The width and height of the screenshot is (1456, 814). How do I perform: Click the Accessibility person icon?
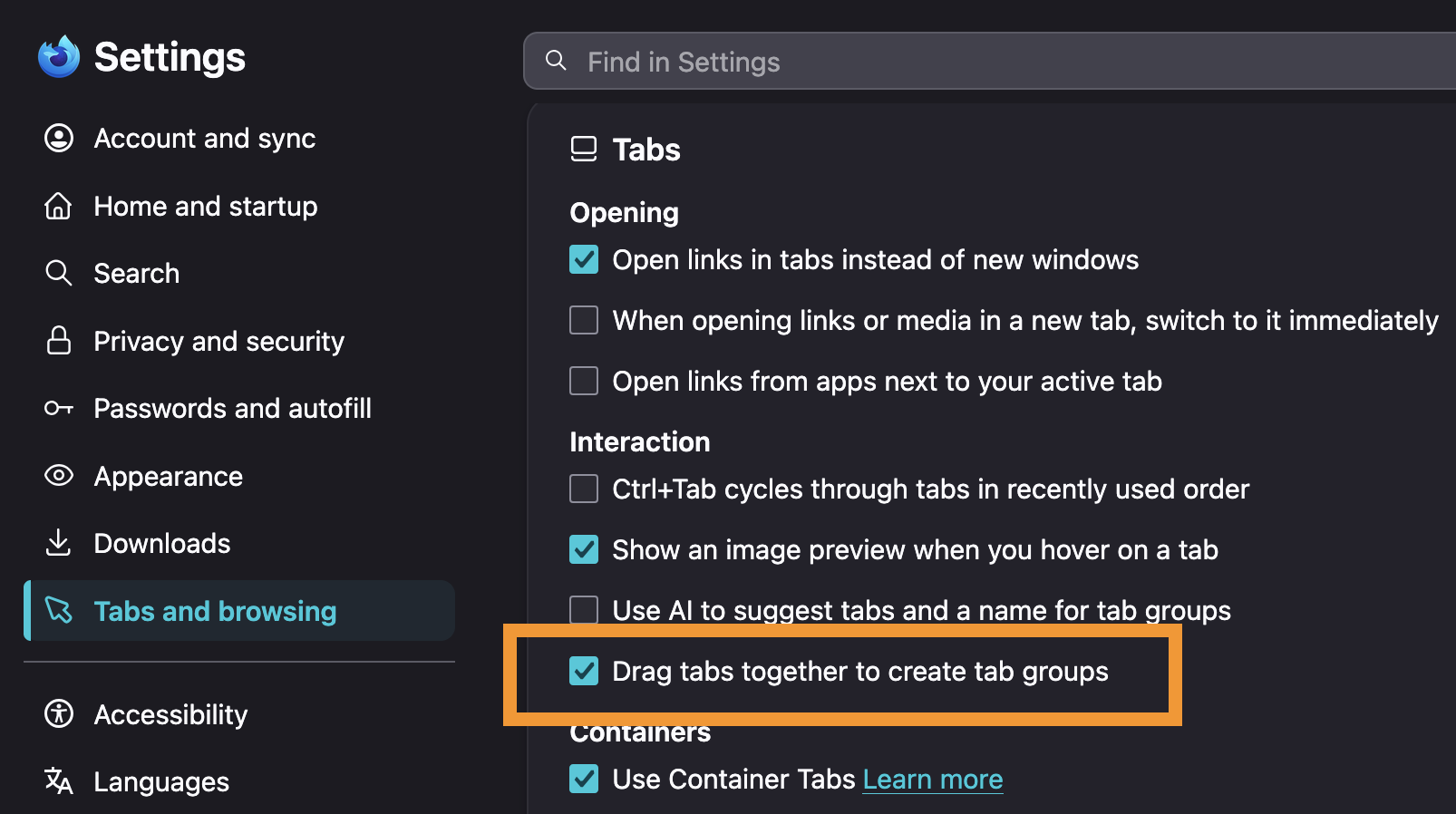(59, 714)
